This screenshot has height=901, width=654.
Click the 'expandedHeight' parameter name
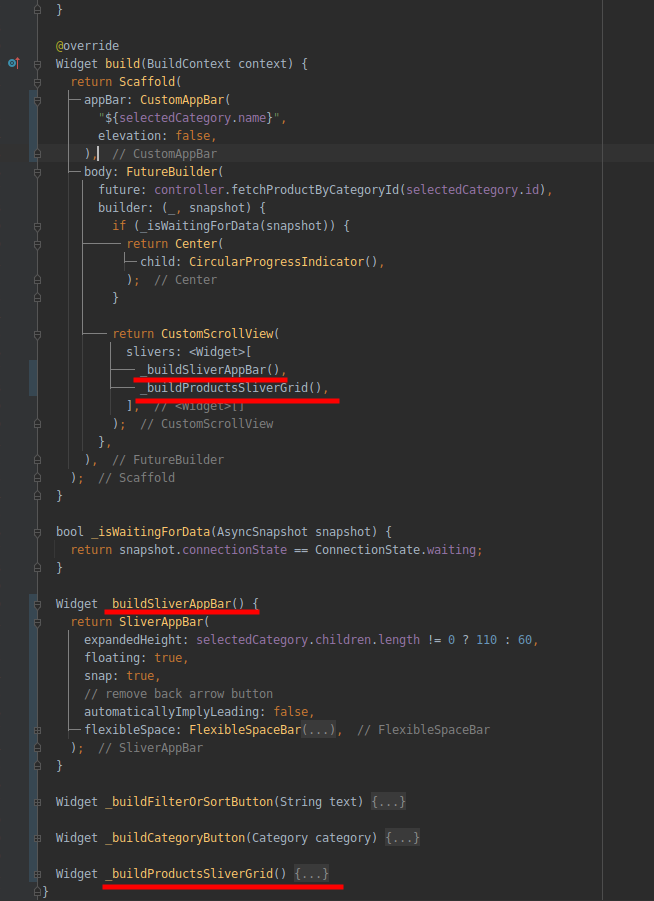coord(137,640)
